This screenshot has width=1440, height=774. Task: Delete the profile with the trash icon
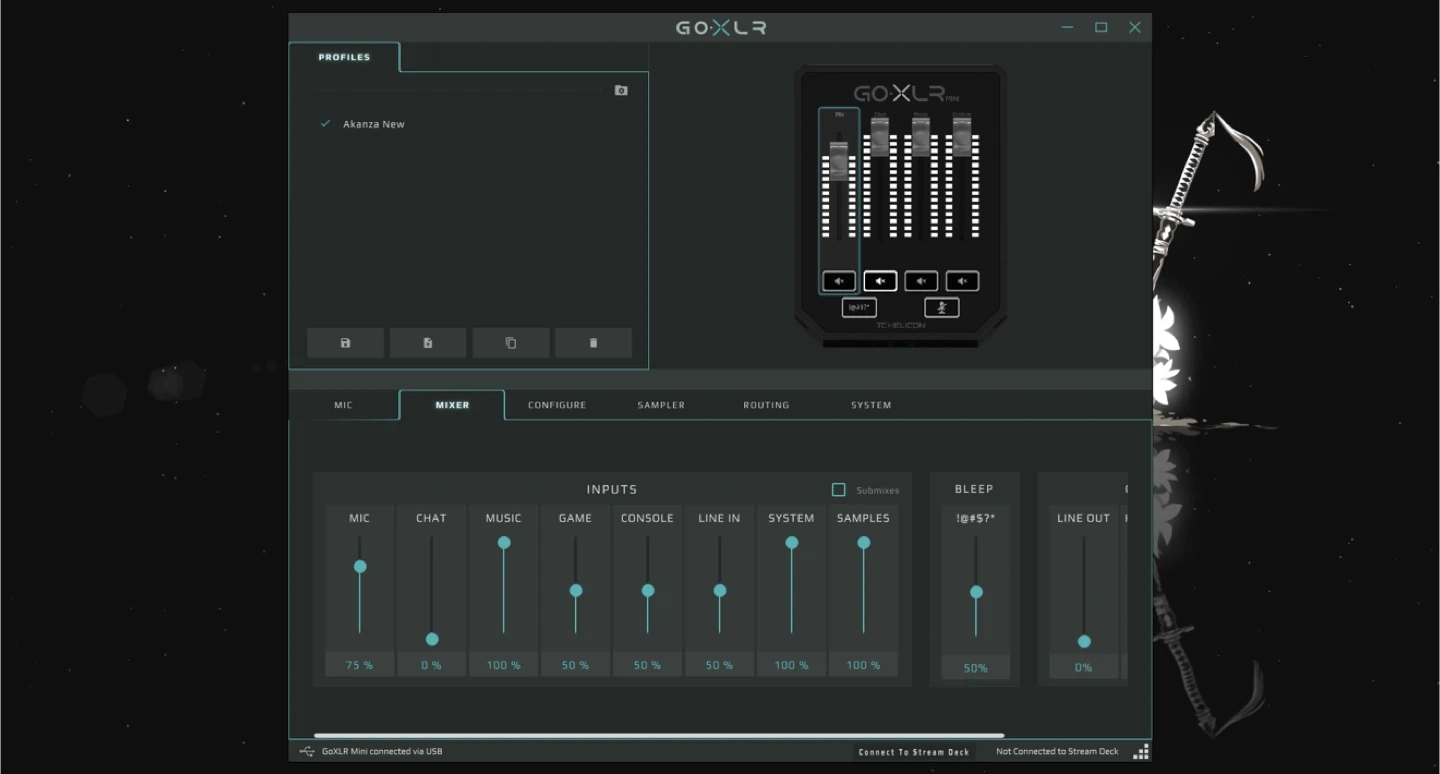(593, 343)
